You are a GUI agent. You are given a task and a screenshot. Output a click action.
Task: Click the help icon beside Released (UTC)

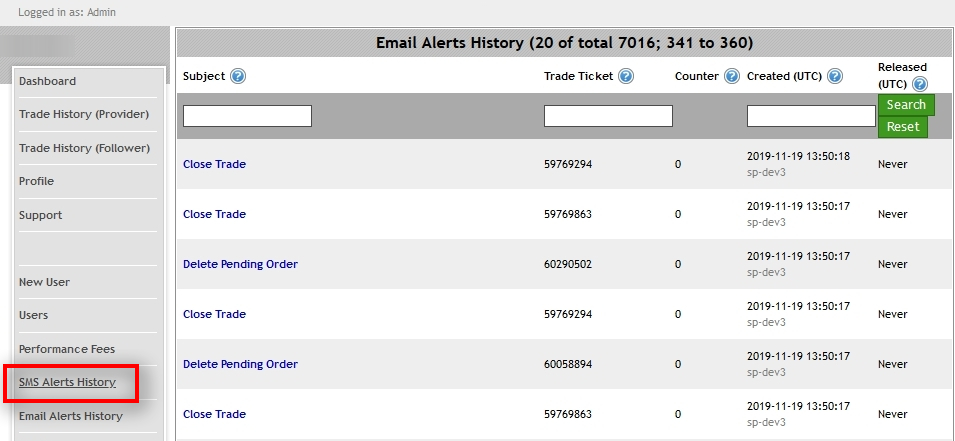920,85
